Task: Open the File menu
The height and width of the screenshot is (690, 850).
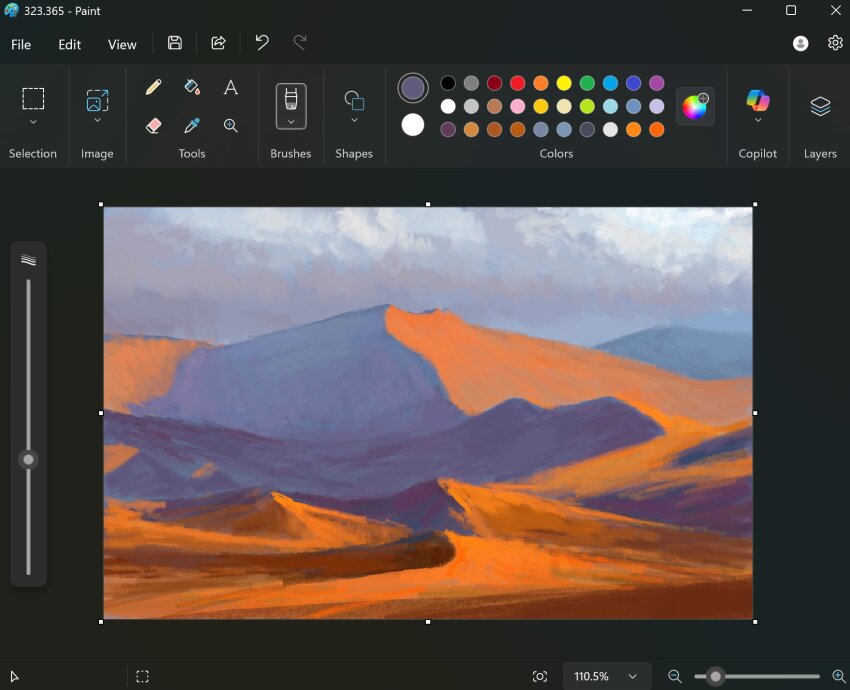Action: point(20,44)
